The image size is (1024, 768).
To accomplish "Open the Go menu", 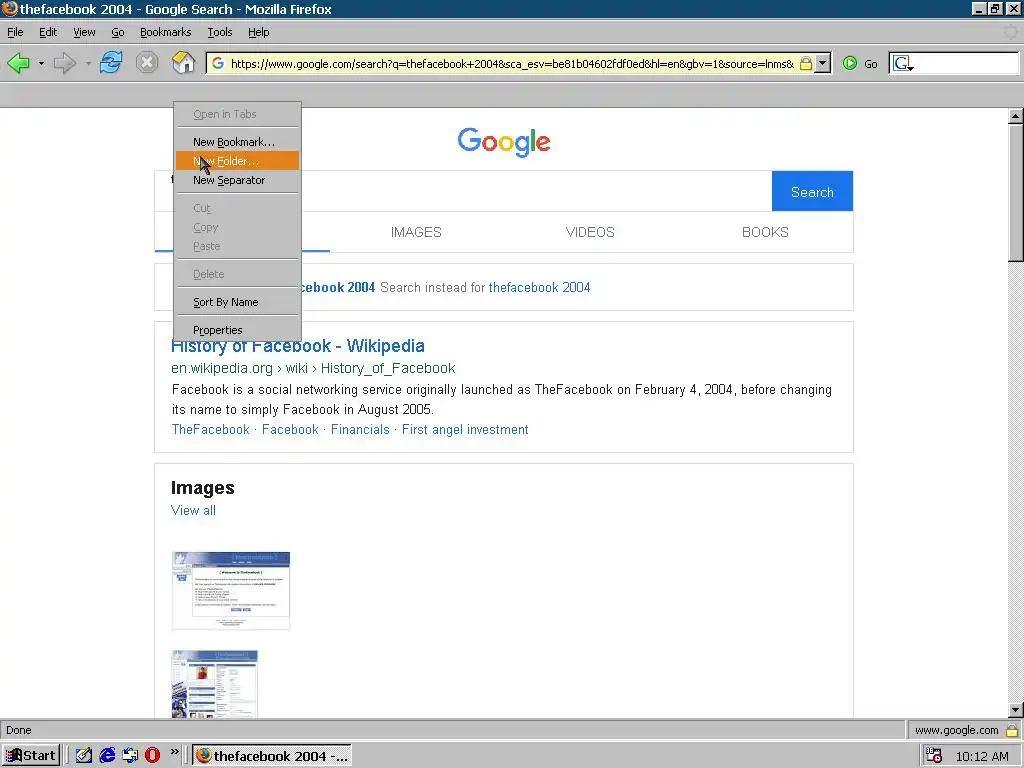I will tap(118, 32).
